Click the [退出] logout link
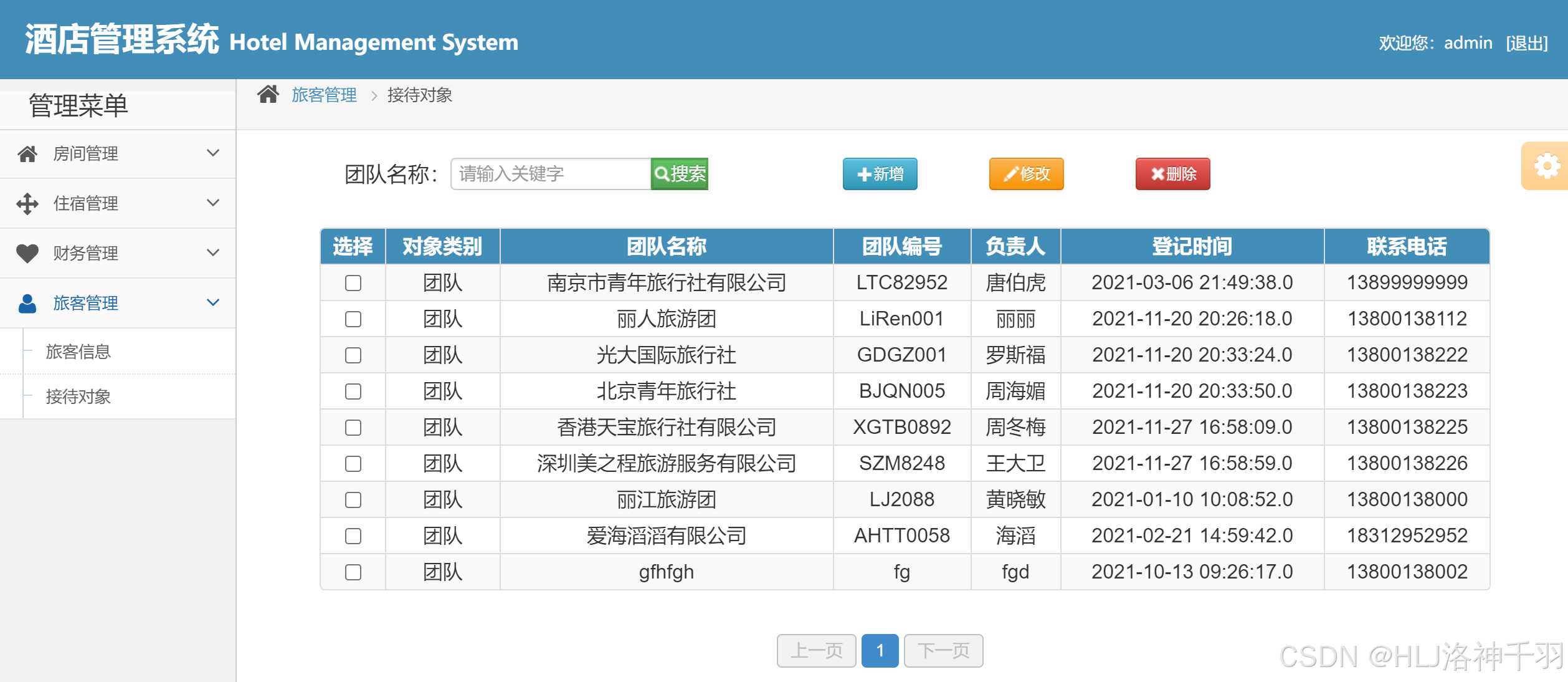The height and width of the screenshot is (682, 1568). tap(1526, 43)
